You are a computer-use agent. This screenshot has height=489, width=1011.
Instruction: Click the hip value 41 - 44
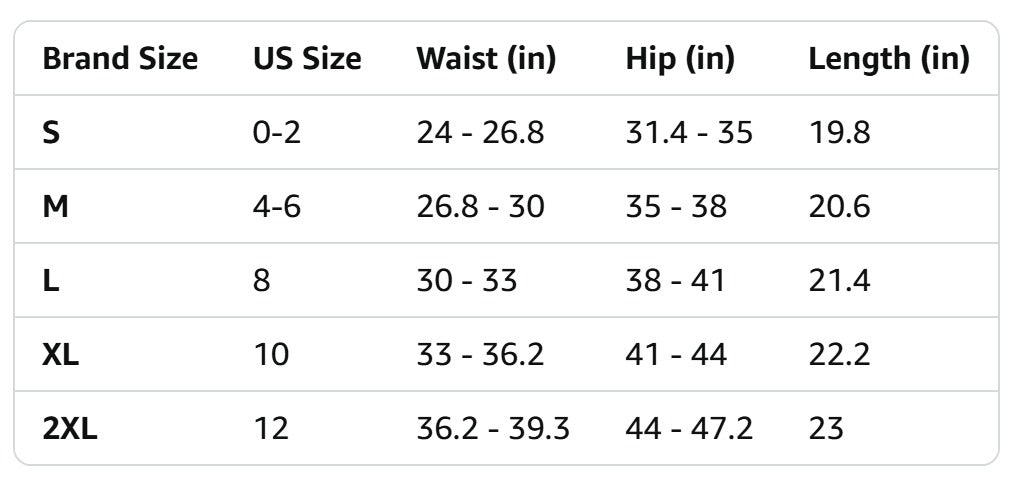[x=676, y=355]
